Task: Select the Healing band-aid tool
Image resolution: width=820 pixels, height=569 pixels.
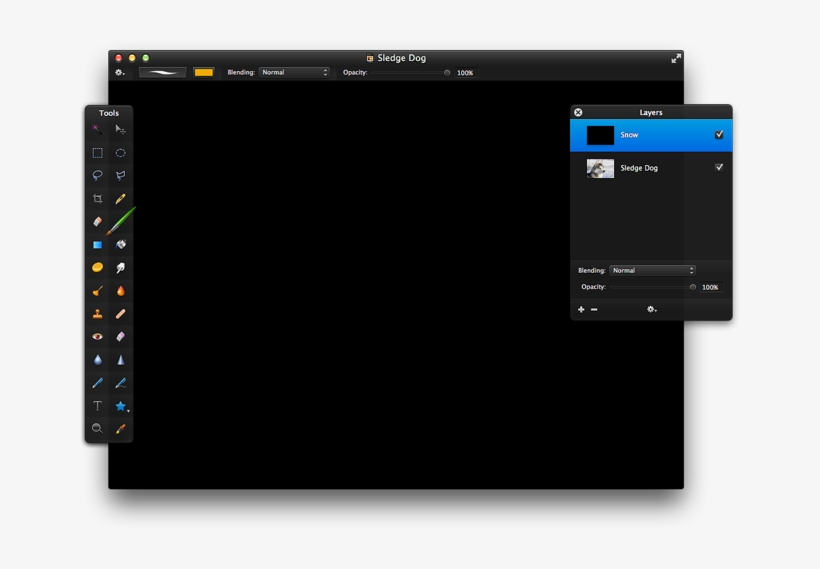Action: click(x=120, y=314)
